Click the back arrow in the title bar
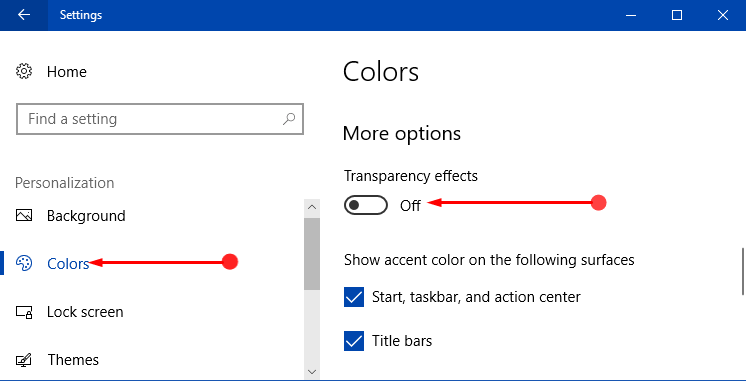The width and height of the screenshot is (746, 381). pyautogui.click(x=23, y=15)
